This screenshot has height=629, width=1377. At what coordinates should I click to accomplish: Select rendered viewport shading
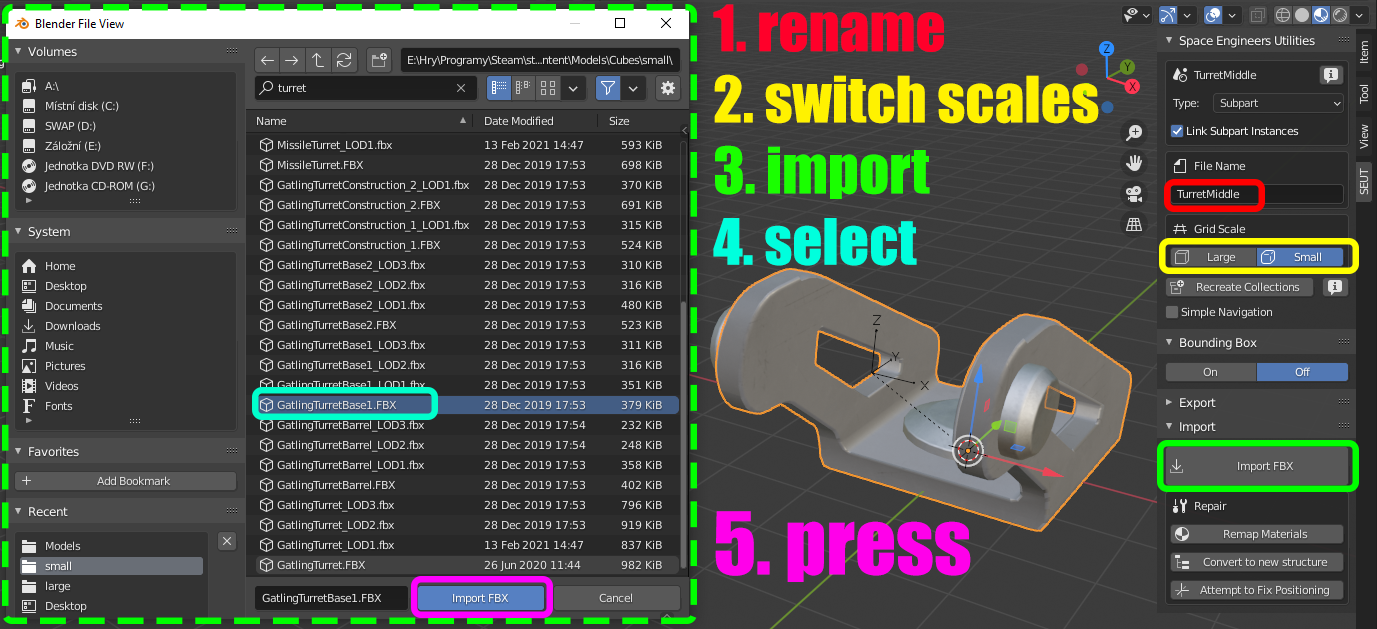click(1339, 15)
